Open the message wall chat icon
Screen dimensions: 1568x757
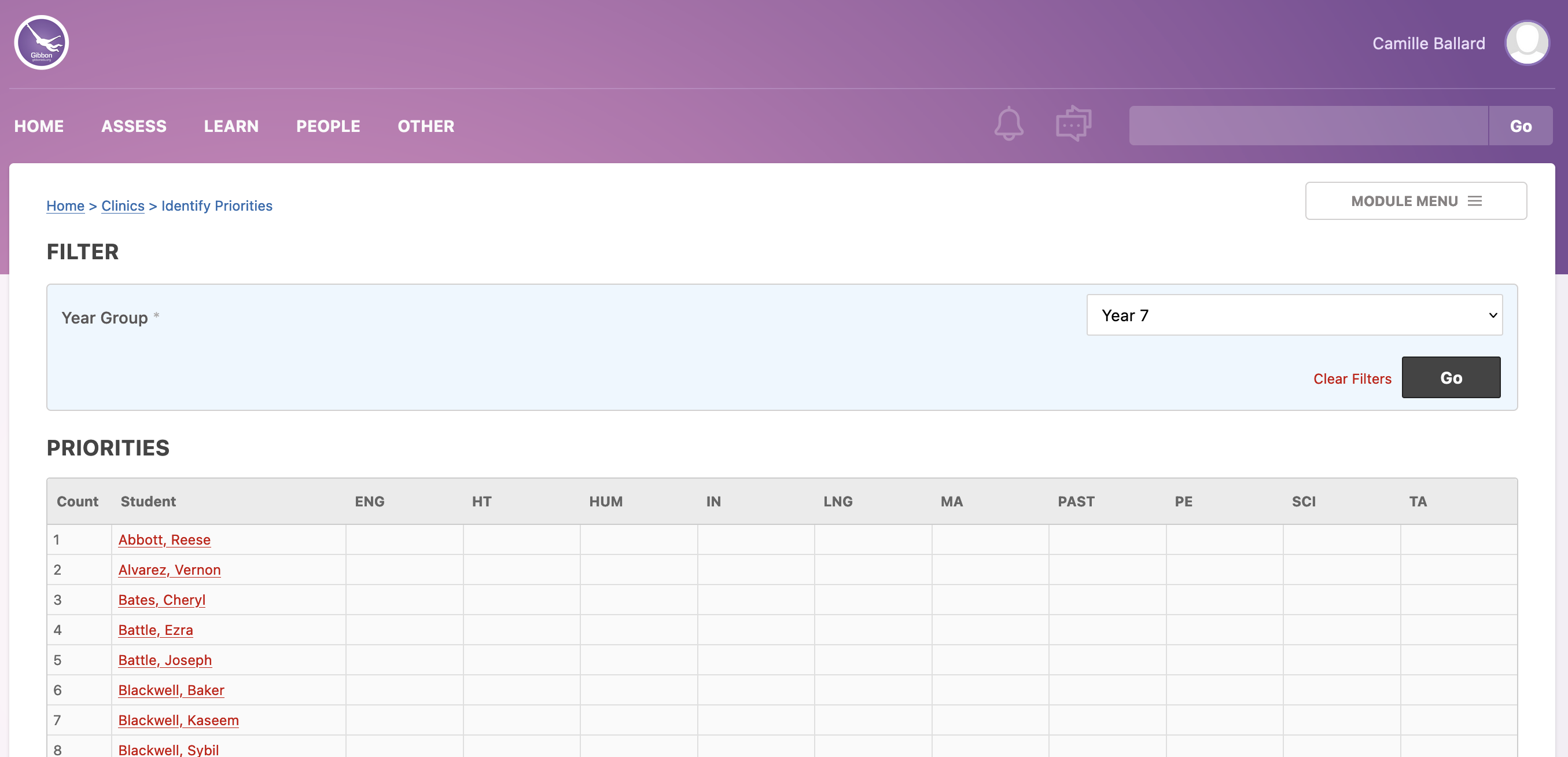click(1073, 124)
